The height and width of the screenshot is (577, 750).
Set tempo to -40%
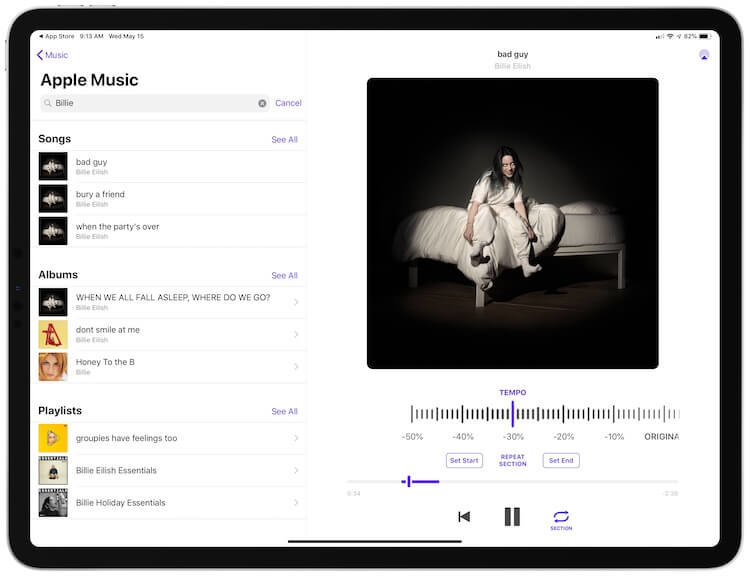click(x=463, y=437)
